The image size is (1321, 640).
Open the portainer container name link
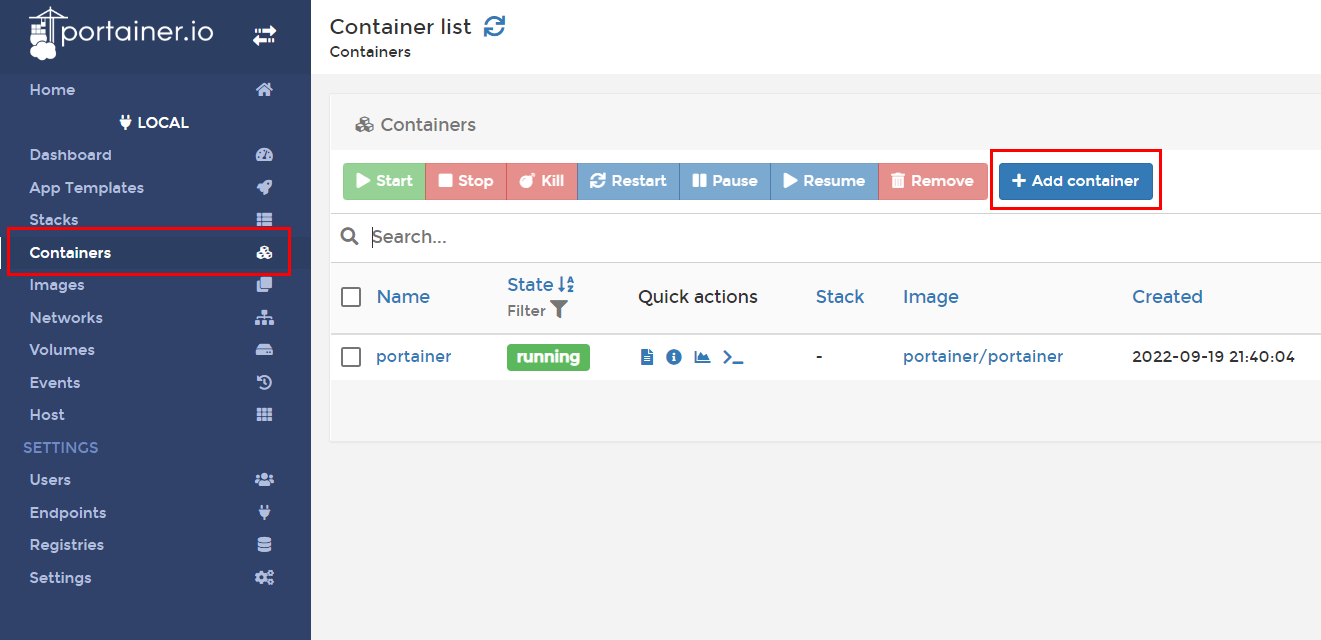[413, 357]
